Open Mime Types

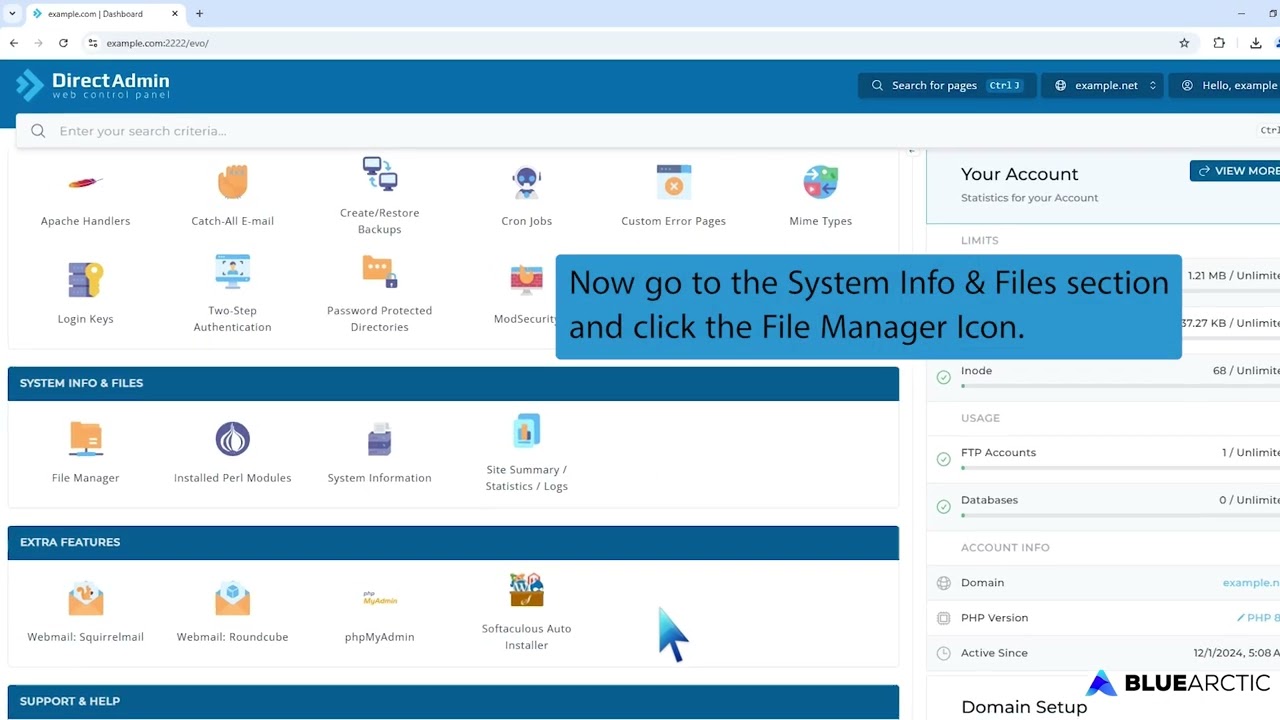(x=820, y=182)
